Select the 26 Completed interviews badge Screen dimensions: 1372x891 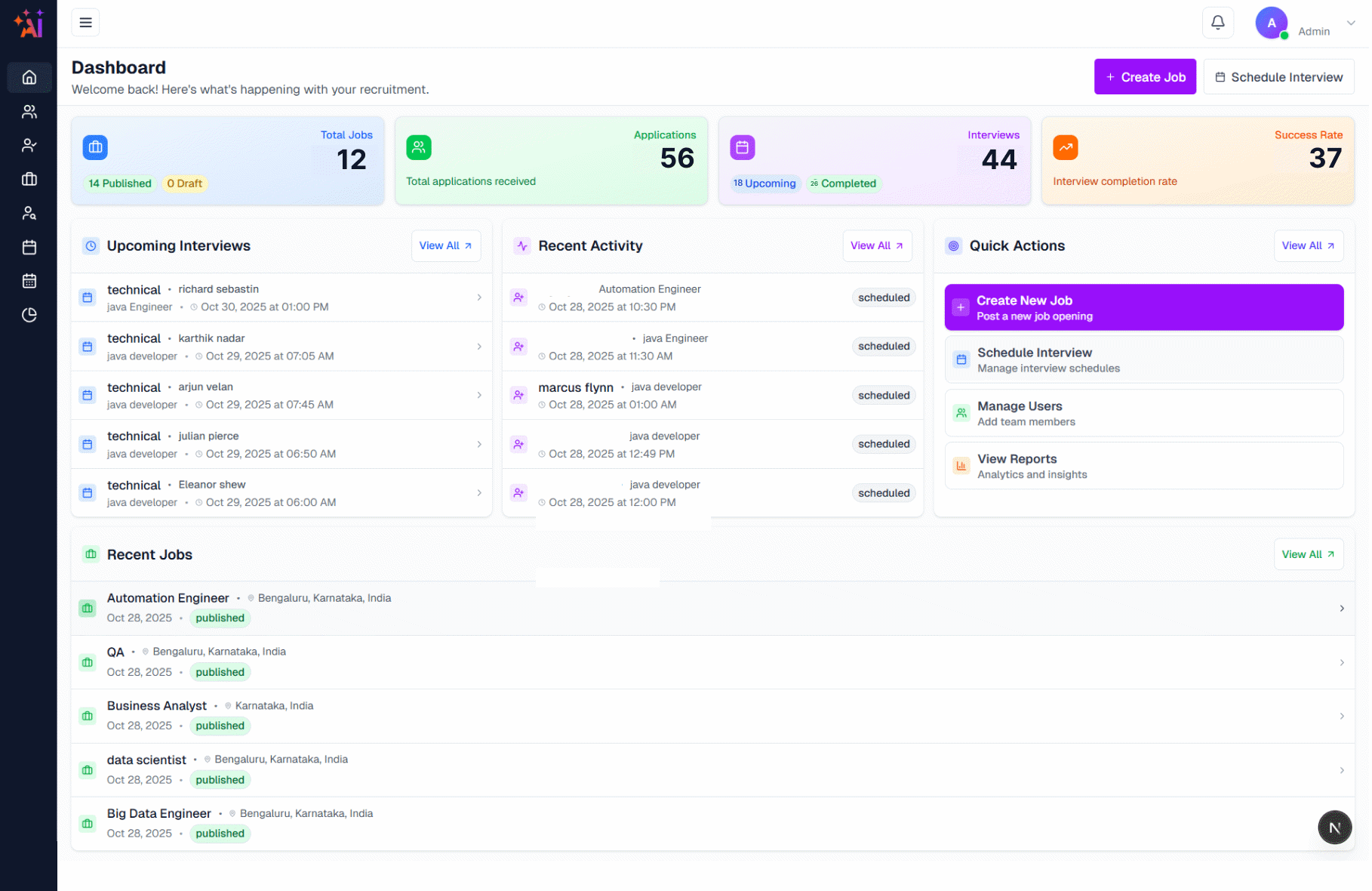pos(843,183)
